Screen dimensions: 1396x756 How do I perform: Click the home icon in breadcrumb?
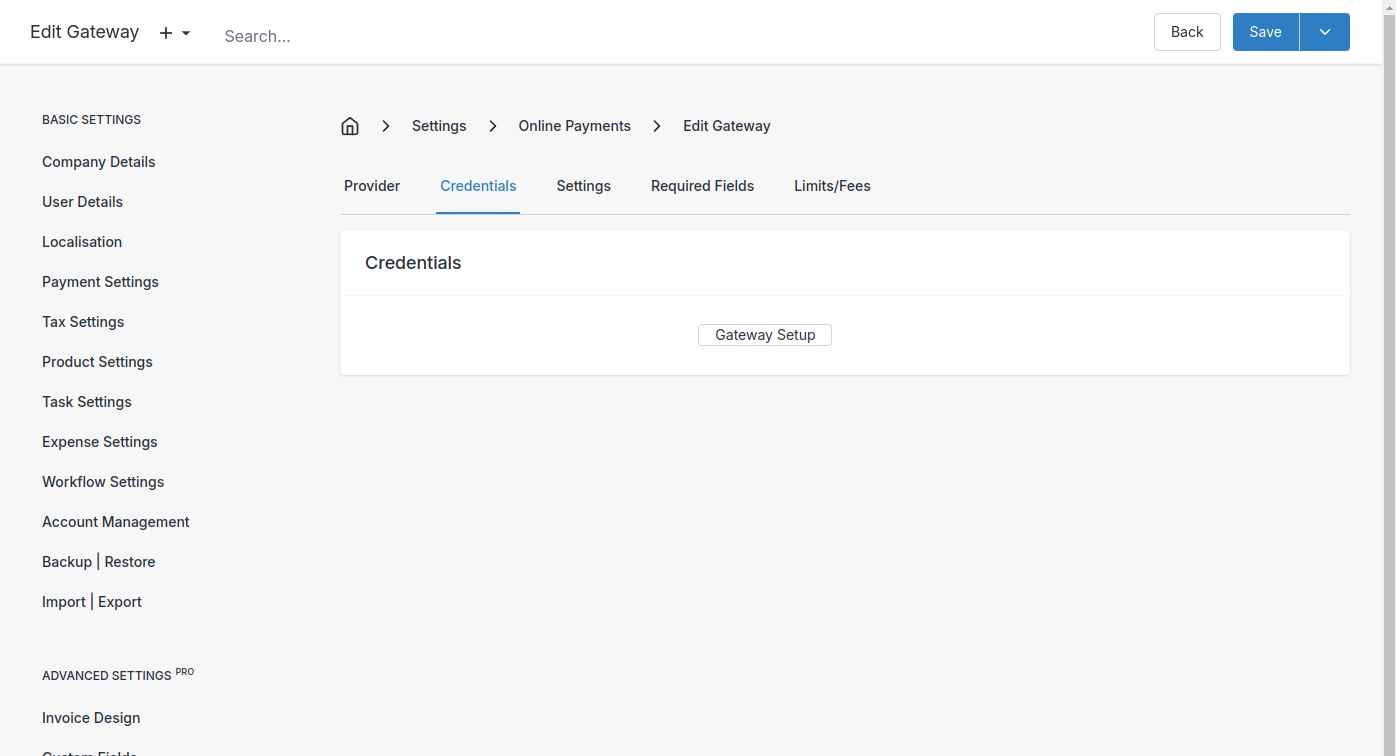pyautogui.click(x=350, y=126)
